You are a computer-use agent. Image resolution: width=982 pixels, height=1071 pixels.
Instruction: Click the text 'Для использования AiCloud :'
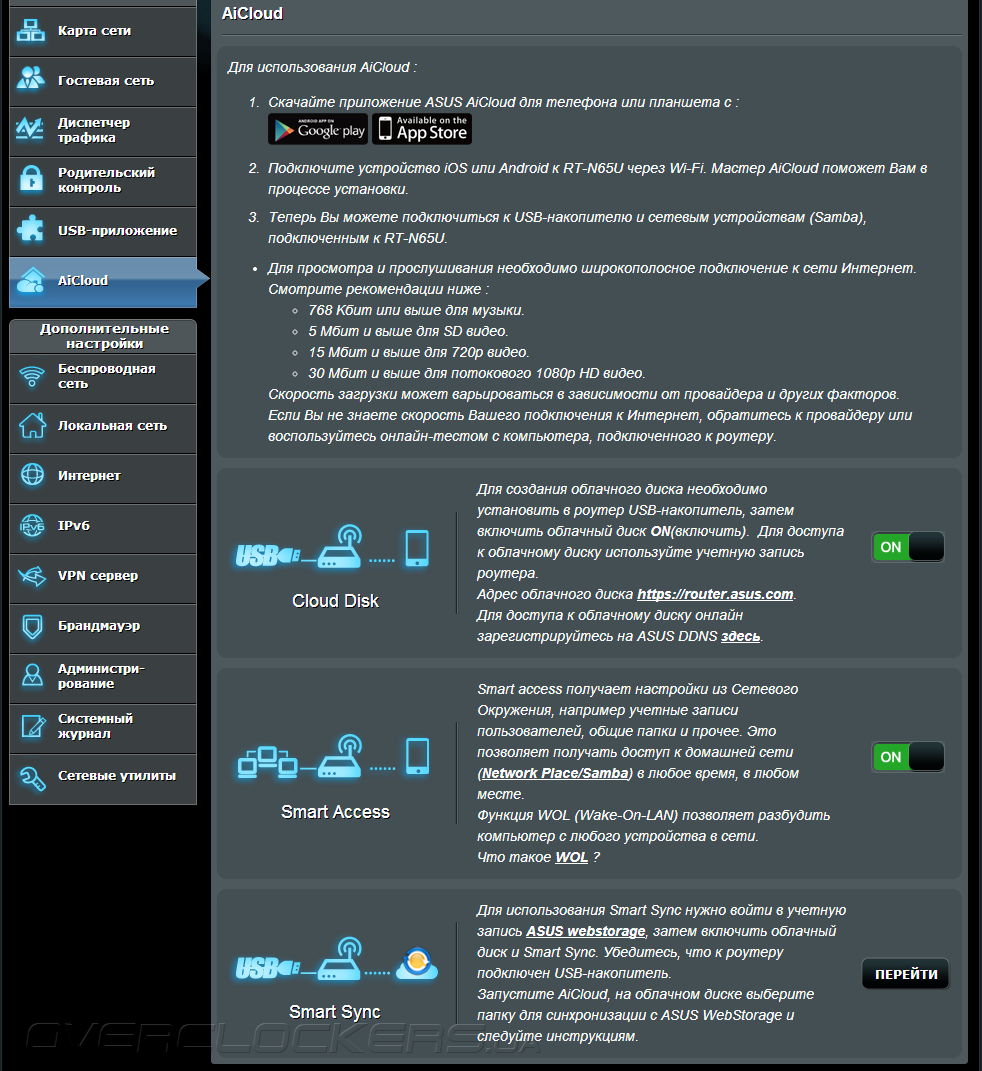(x=322, y=68)
